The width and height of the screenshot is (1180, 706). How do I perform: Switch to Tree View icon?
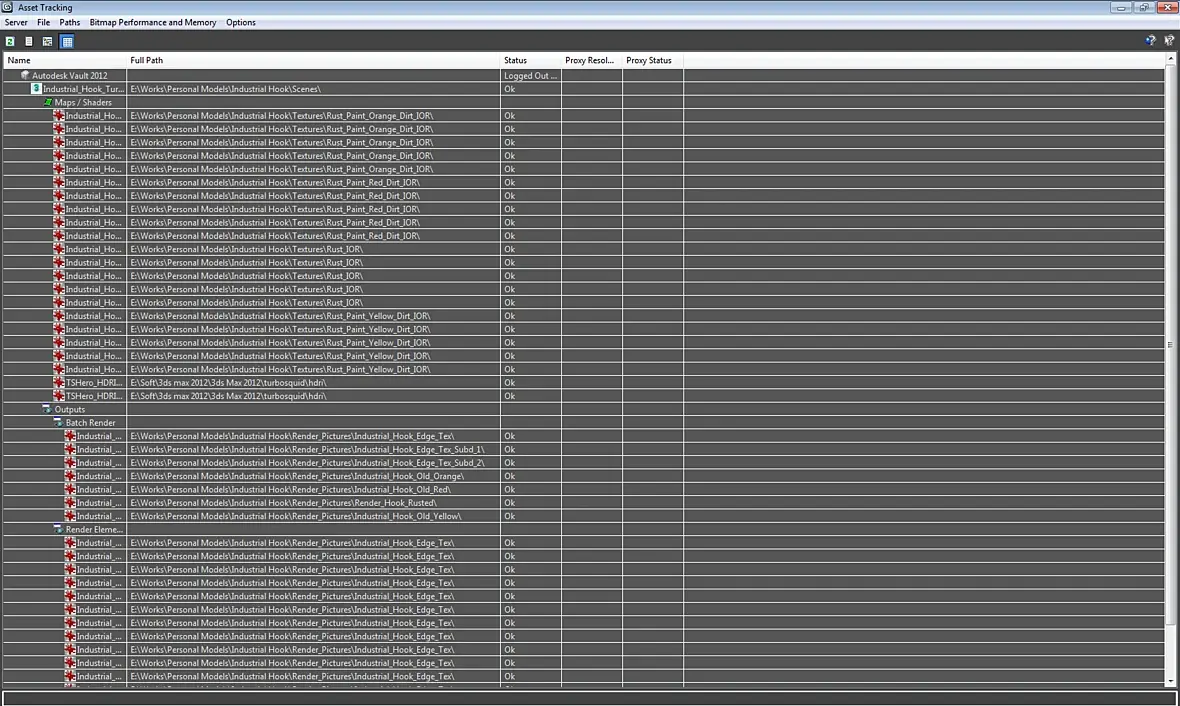click(47, 41)
